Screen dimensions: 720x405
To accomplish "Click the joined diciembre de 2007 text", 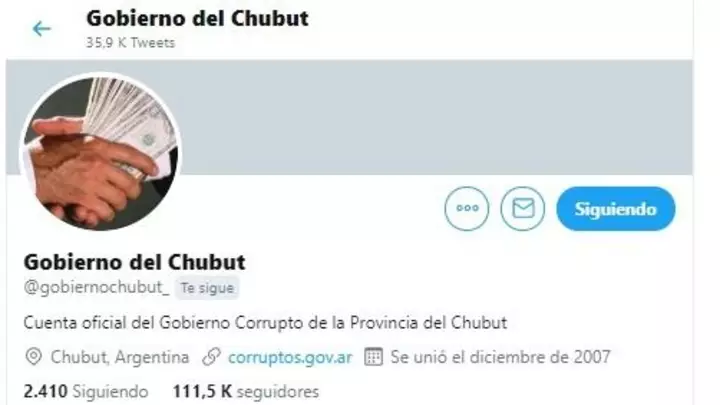I will 501,357.
